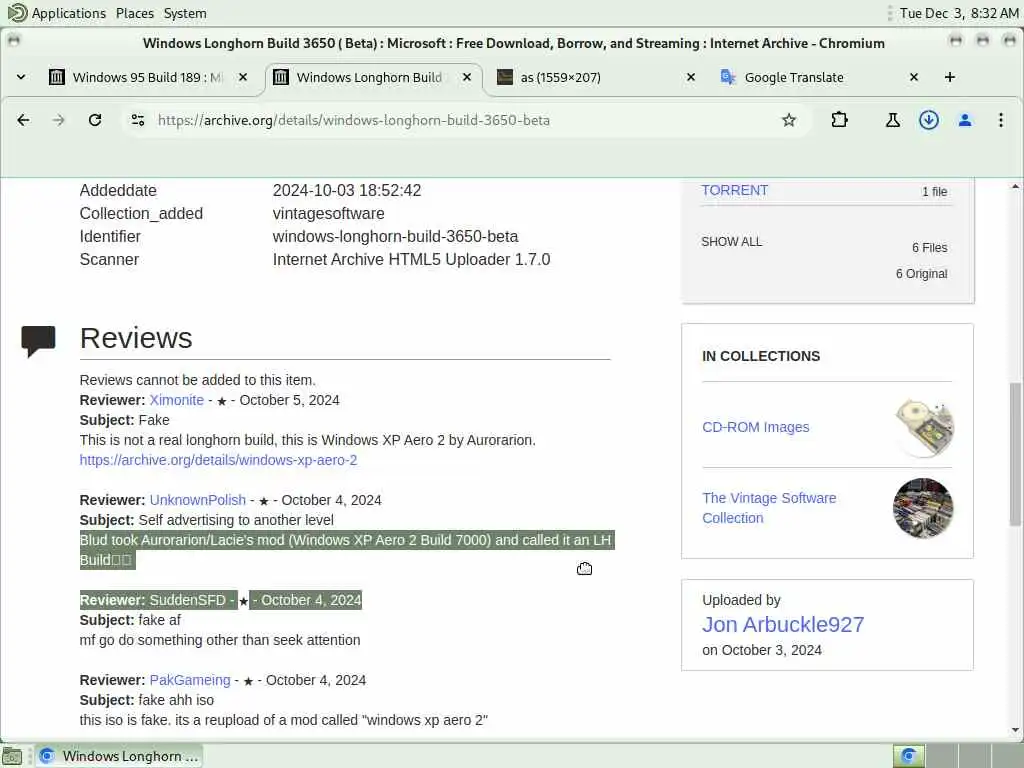Open Chrome Labs flask icon
The image size is (1024, 768).
click(893, 120)
